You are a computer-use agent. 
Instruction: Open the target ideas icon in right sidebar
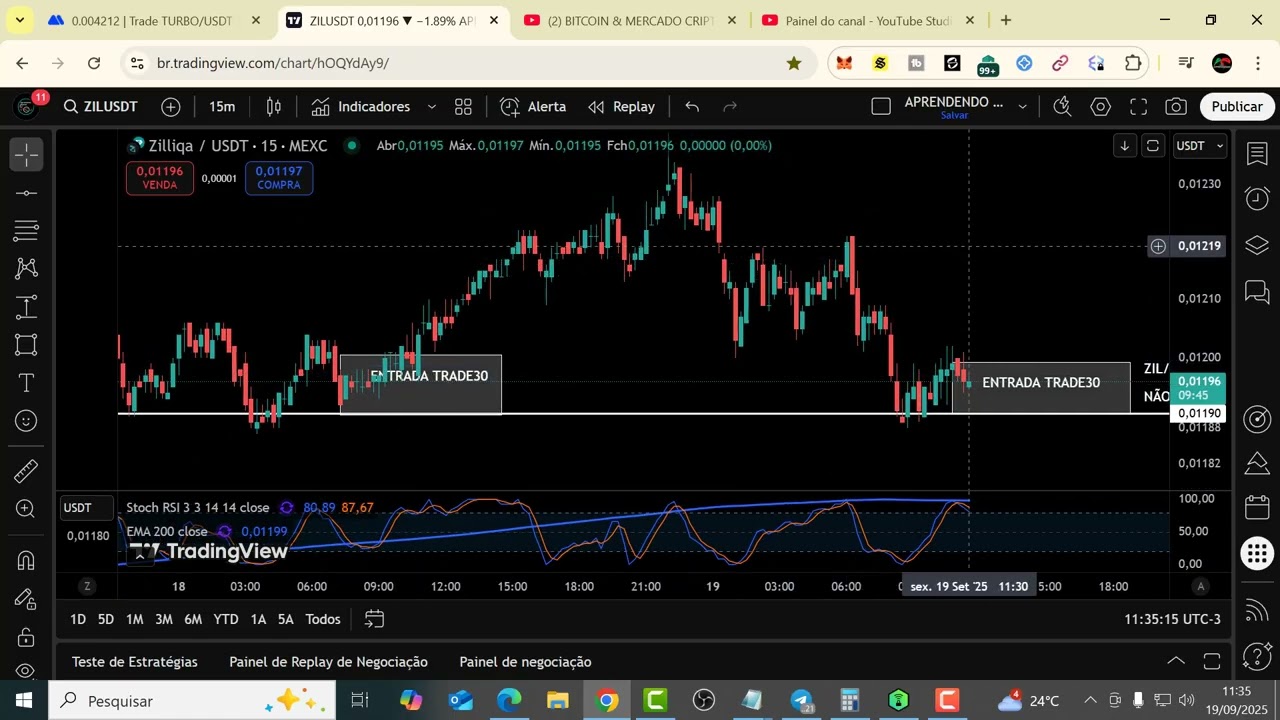coord(1257,419)
